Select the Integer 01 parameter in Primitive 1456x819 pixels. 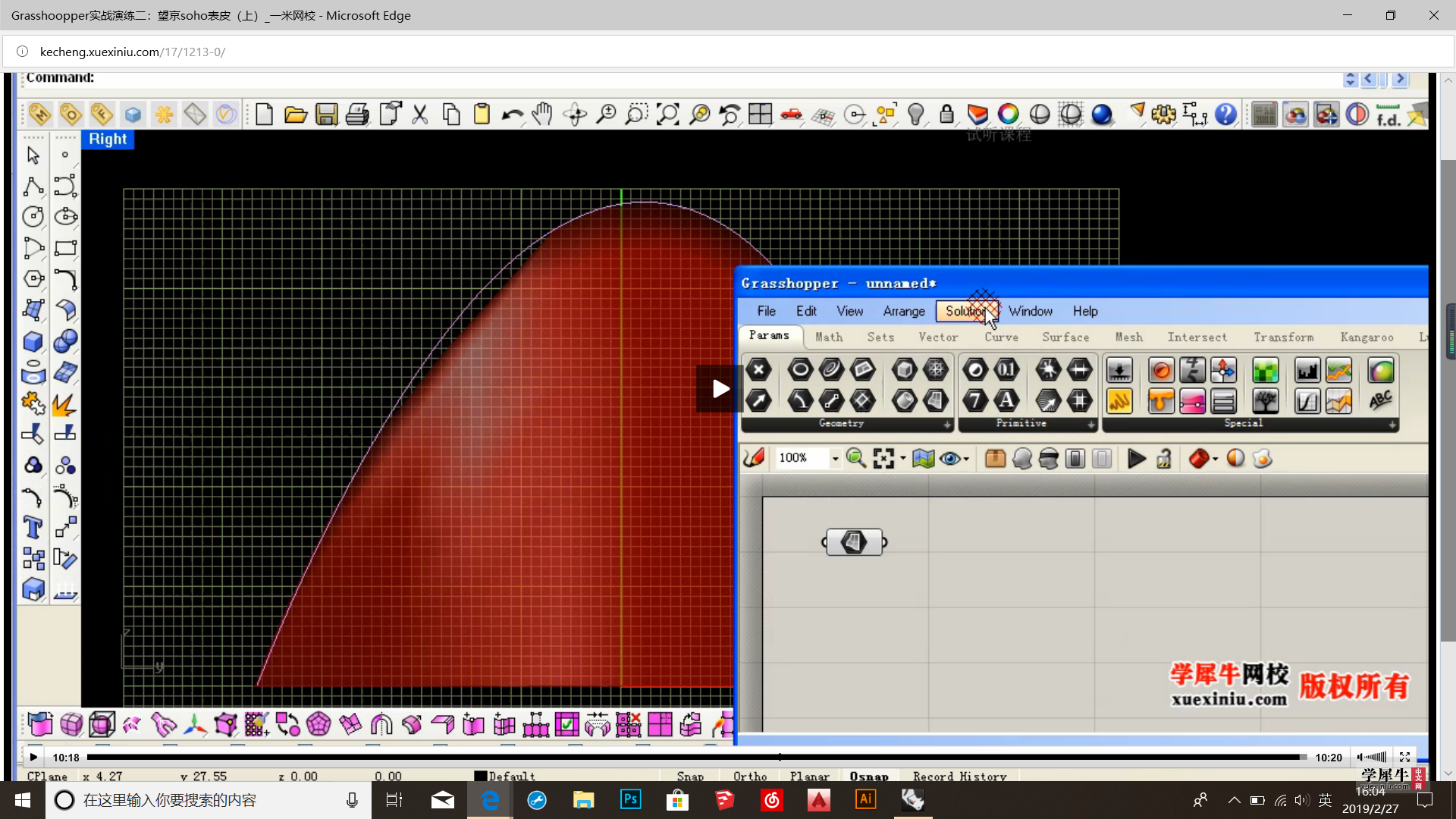[x=1006, y=370]
